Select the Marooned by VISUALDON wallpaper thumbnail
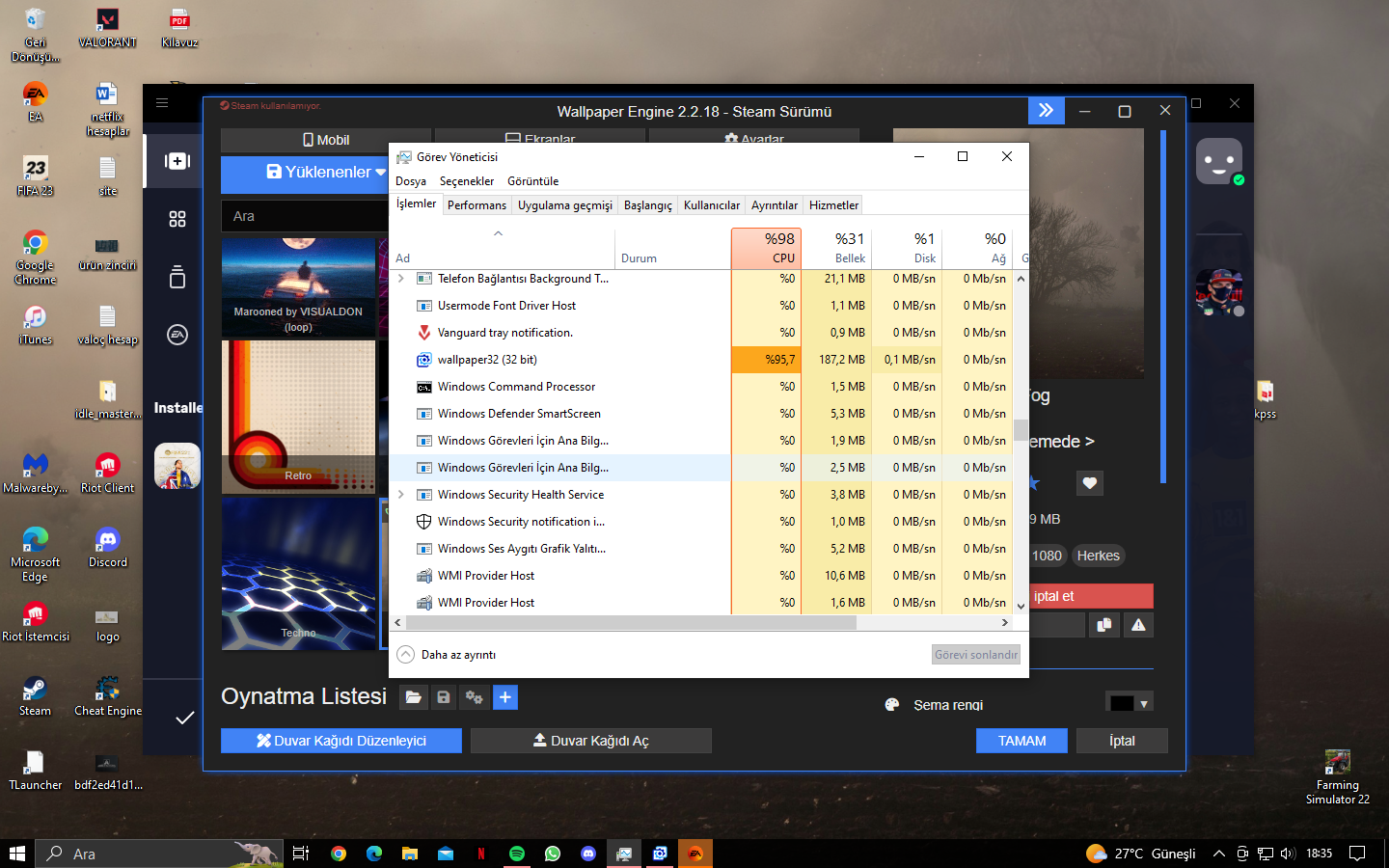Image resolution: width=1389 pixels, height=868 pixels. (299, 287)
